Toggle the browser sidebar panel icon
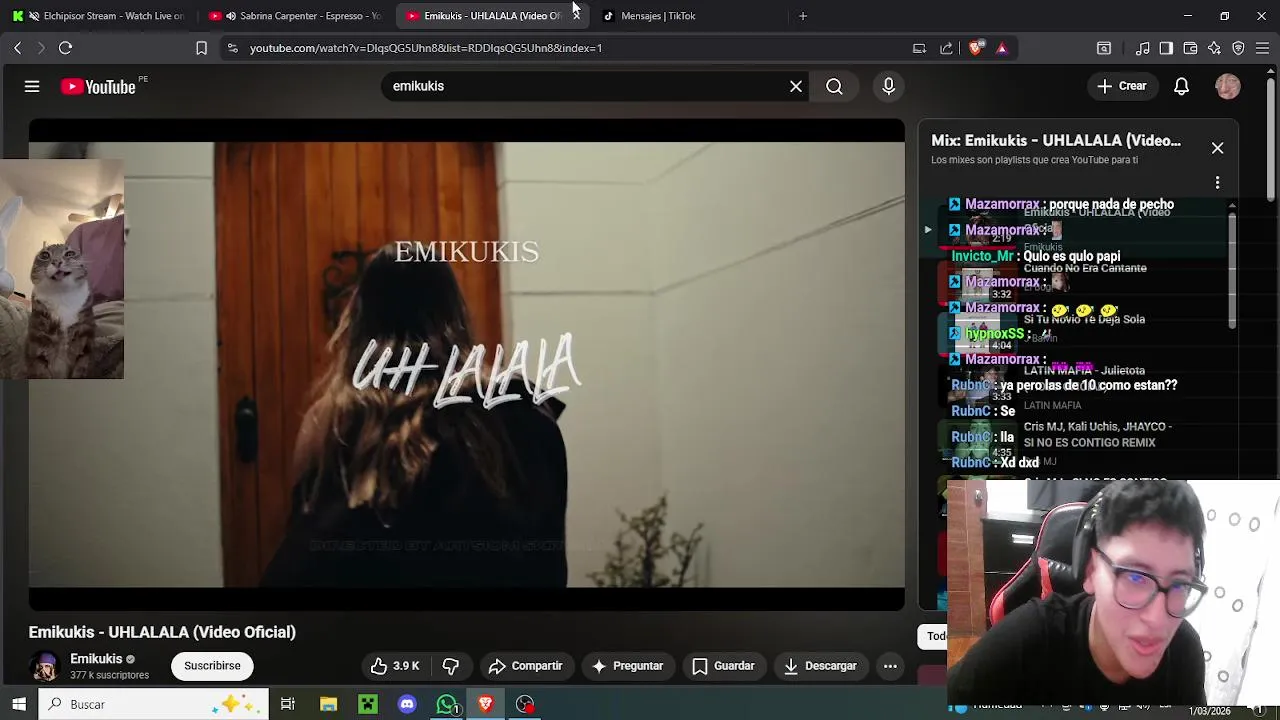The width and height of the screenshot is (1280, 720). pyautogui.click(x=1166, y=48)
